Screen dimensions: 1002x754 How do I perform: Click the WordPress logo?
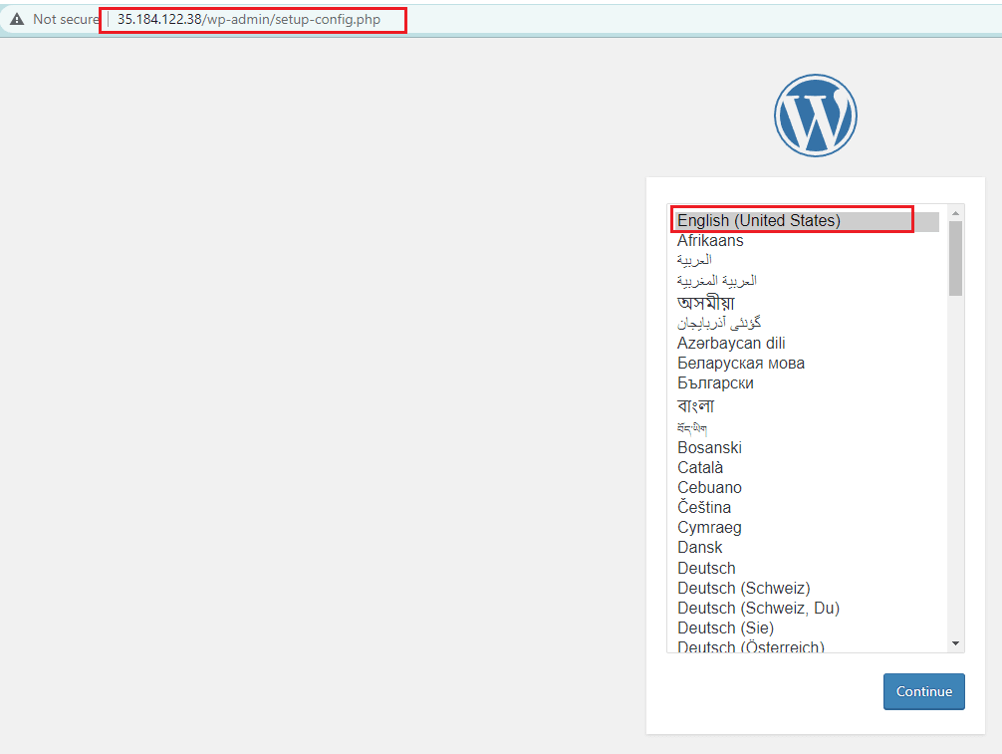point(815,116)
